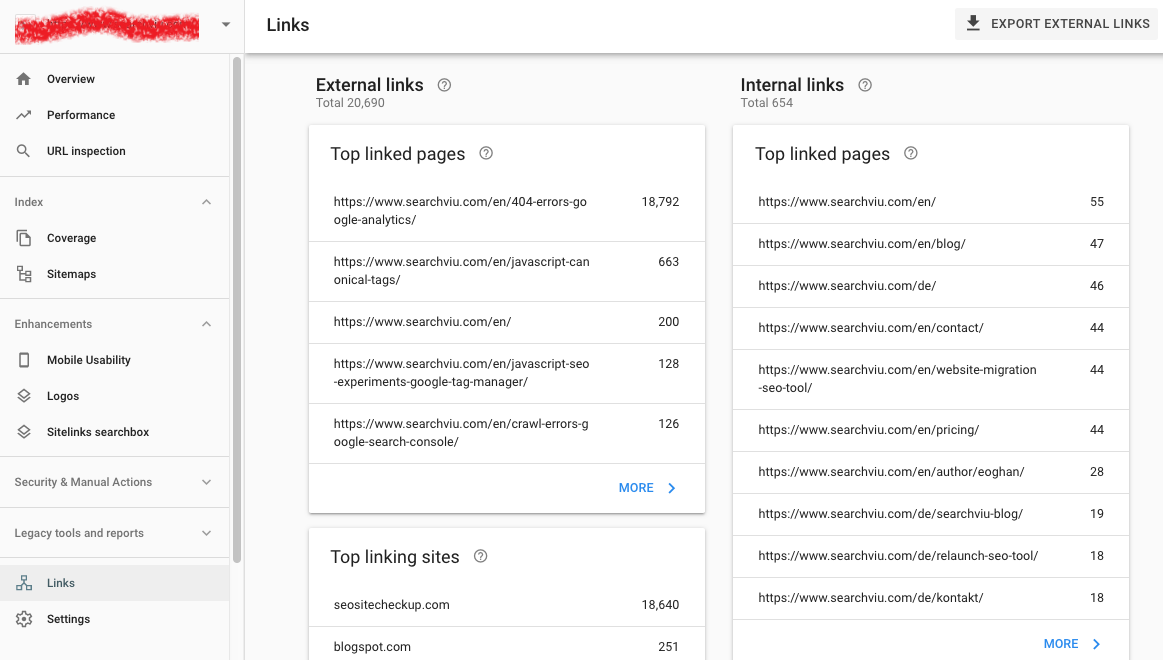The image size is (1163, 660).
Task: Click External links Total 20,690 text
Action: tap(350, 103)
